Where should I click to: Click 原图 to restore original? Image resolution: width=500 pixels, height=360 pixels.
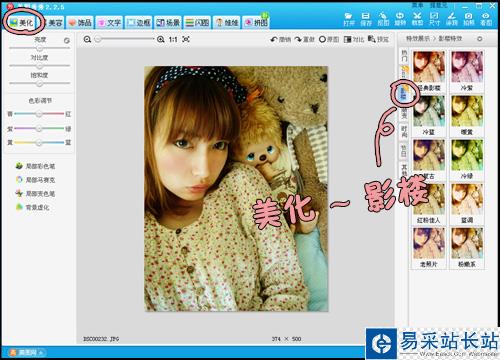tap(329, 39)
